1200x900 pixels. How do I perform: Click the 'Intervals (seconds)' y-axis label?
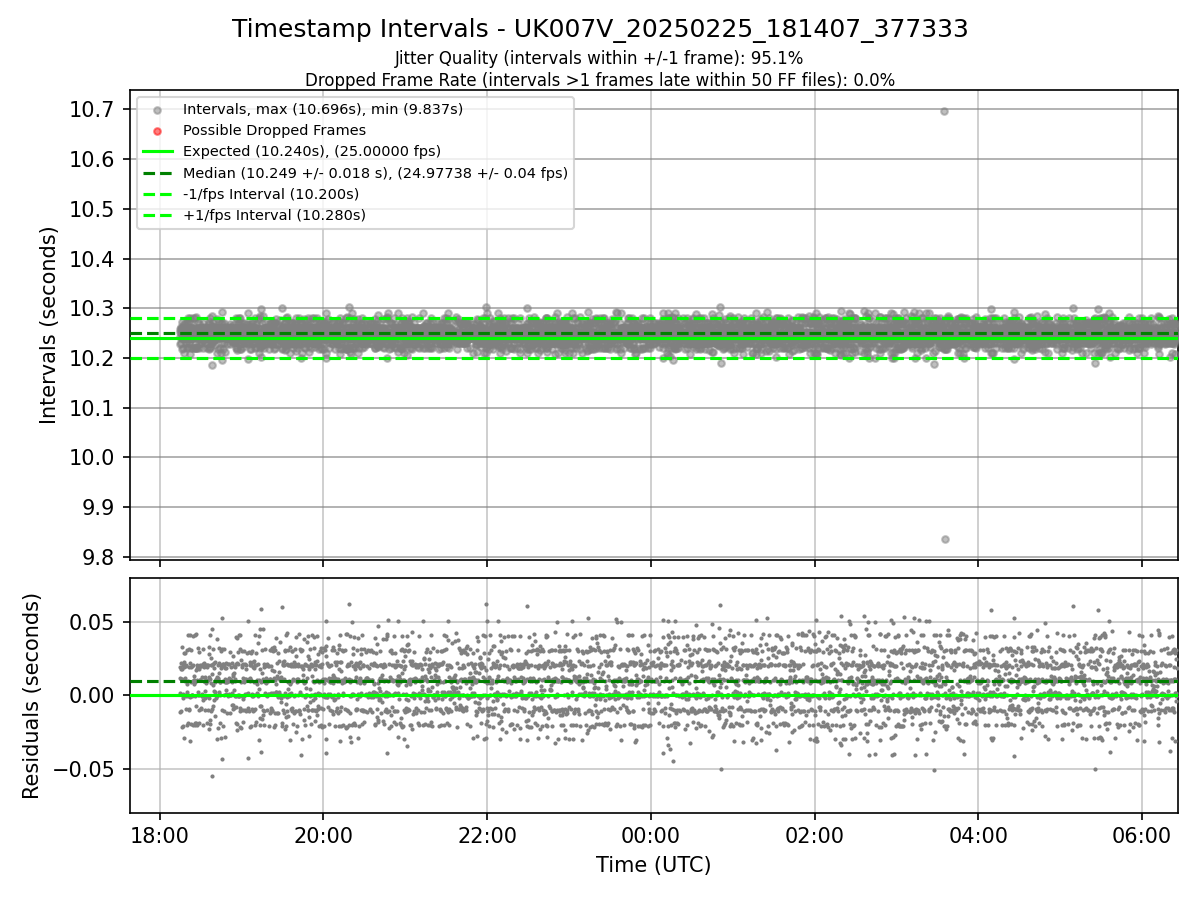[49, 325]
